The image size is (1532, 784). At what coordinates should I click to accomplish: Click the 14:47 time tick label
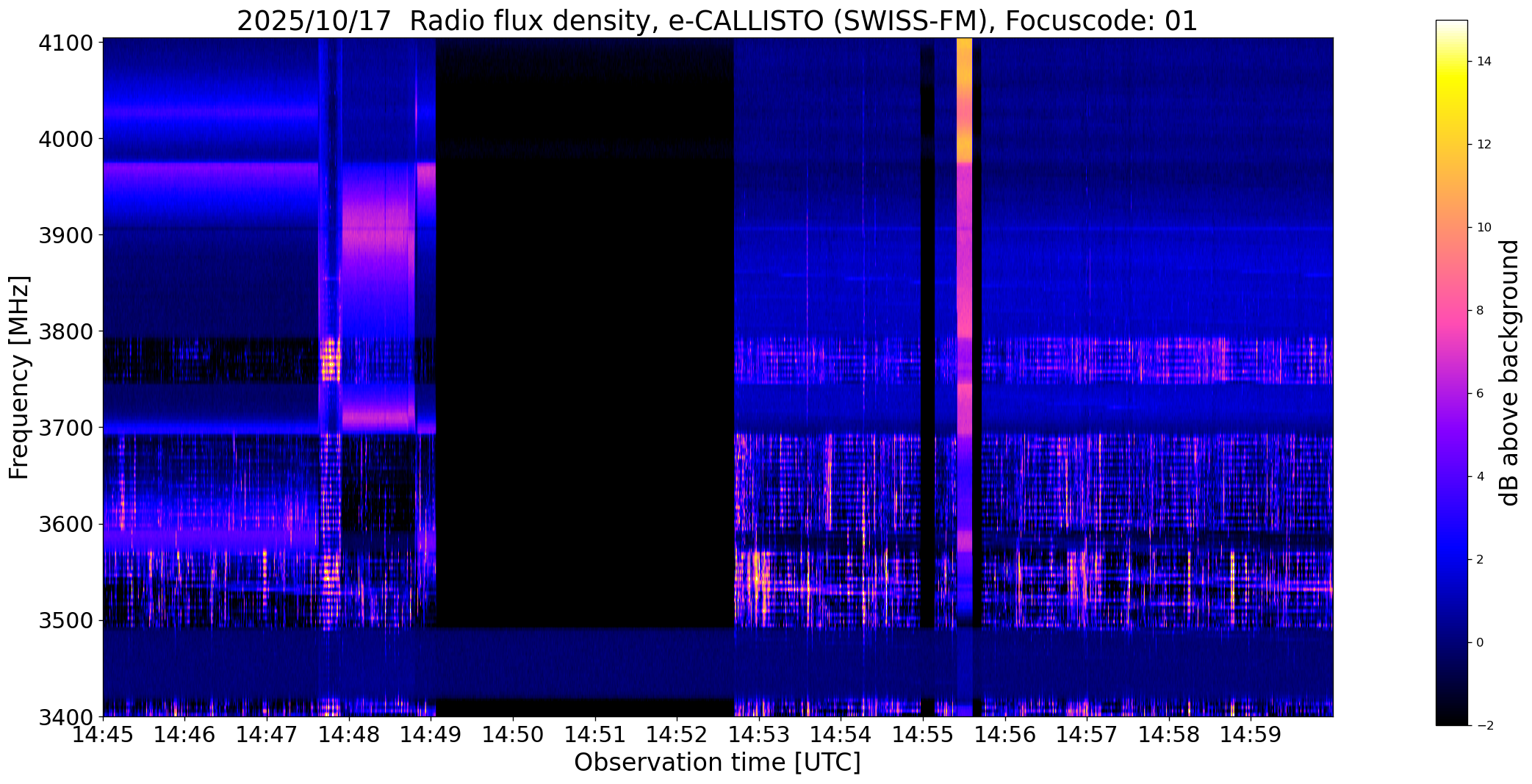coord(267,734)
